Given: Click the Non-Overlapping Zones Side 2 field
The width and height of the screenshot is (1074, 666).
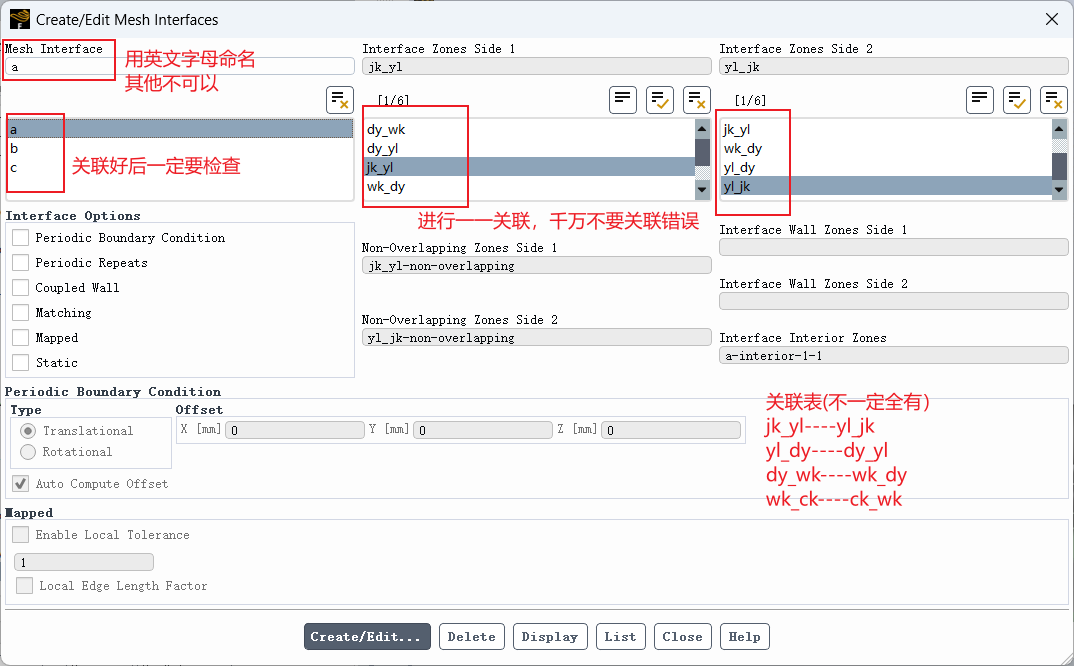Looking at the screenshot, I should click(x=536, y=338).
